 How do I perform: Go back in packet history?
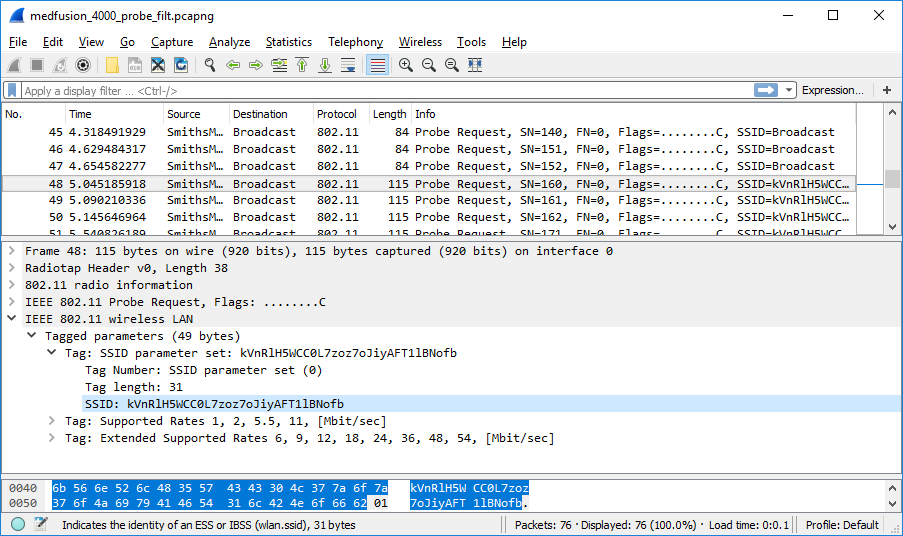tap(233, 65)
